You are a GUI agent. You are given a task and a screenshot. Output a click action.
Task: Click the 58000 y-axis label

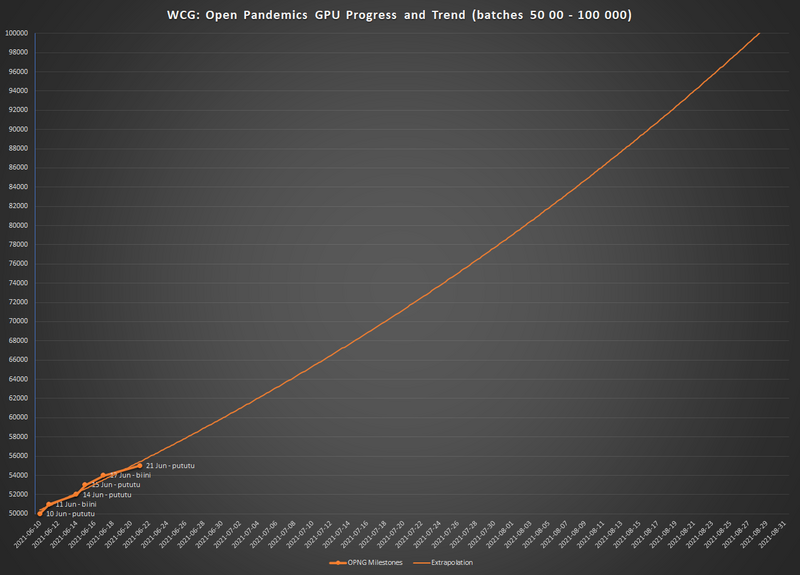pyautogui.click(x=18, y=437)
